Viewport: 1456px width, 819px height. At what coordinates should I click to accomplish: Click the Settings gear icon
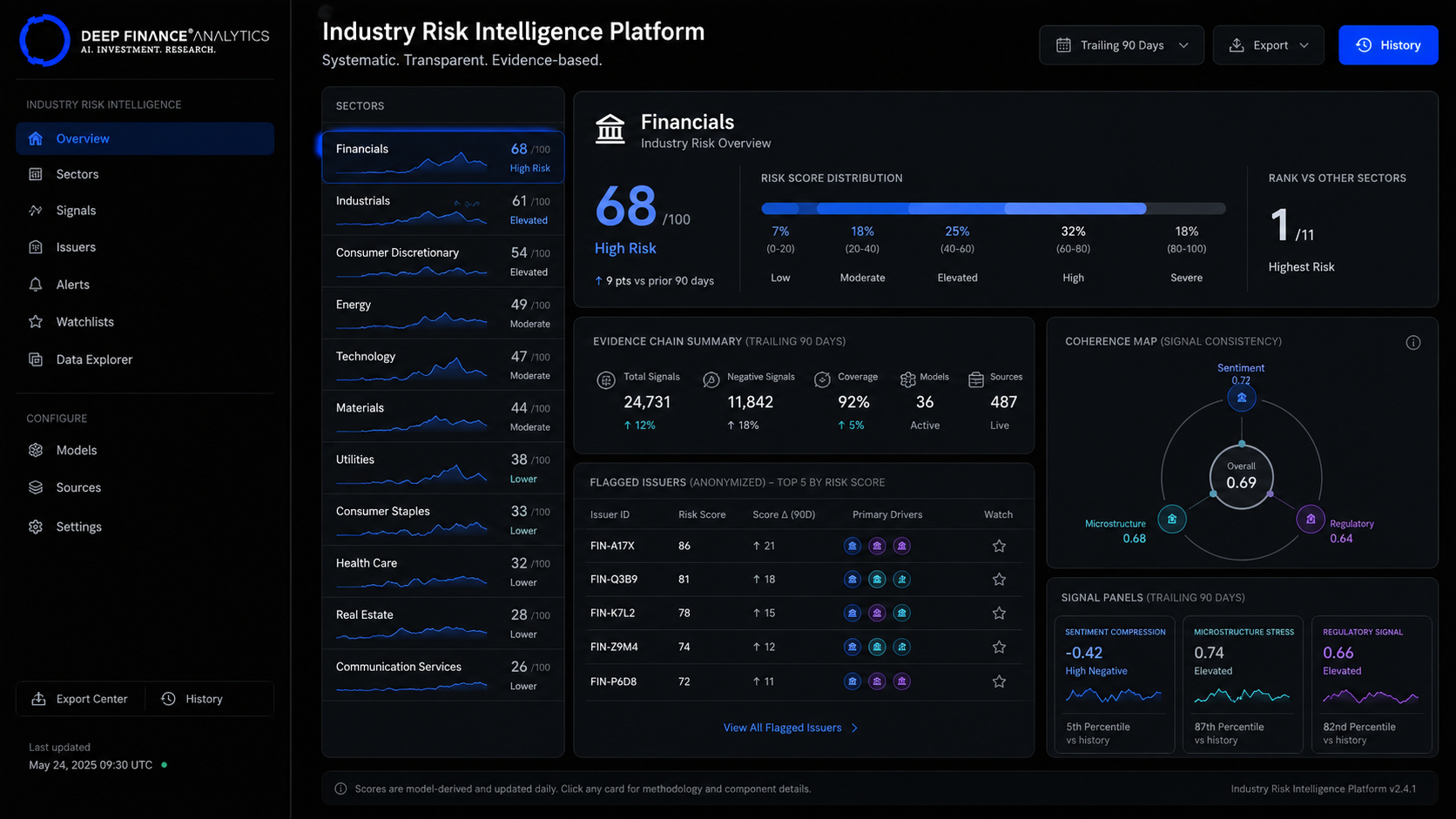[x=36, y=527]
